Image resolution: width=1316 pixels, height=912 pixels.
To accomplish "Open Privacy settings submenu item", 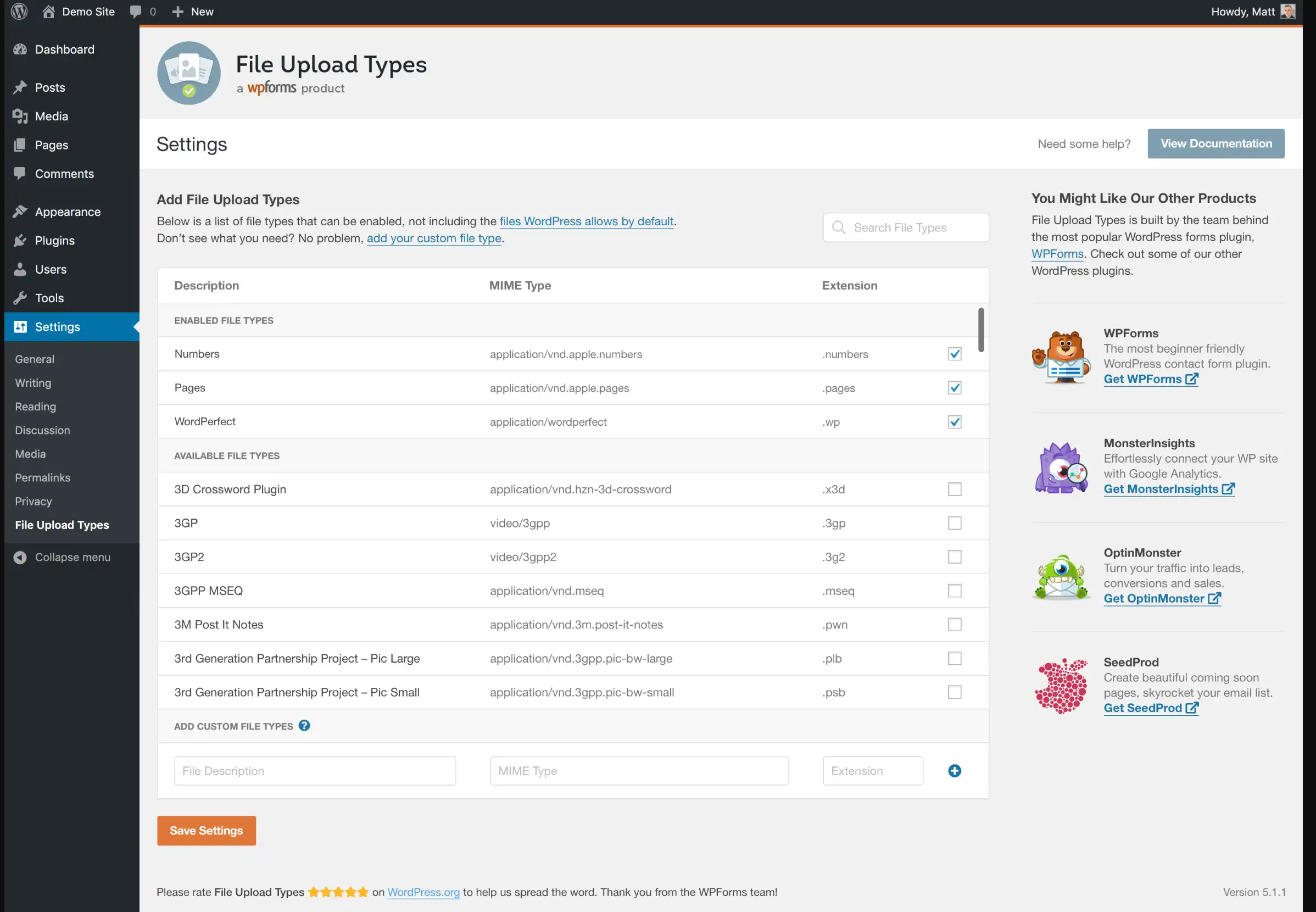I will [x=33, y=501].
